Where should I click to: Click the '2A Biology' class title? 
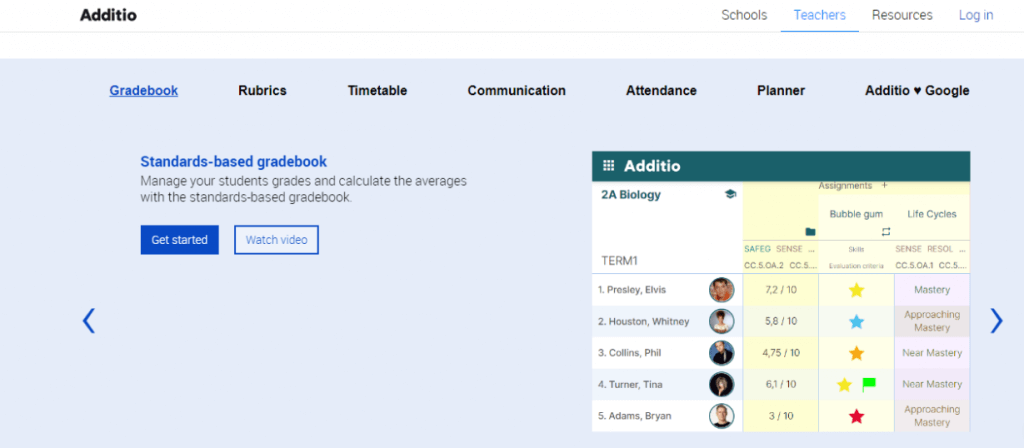tap(631, 195)
